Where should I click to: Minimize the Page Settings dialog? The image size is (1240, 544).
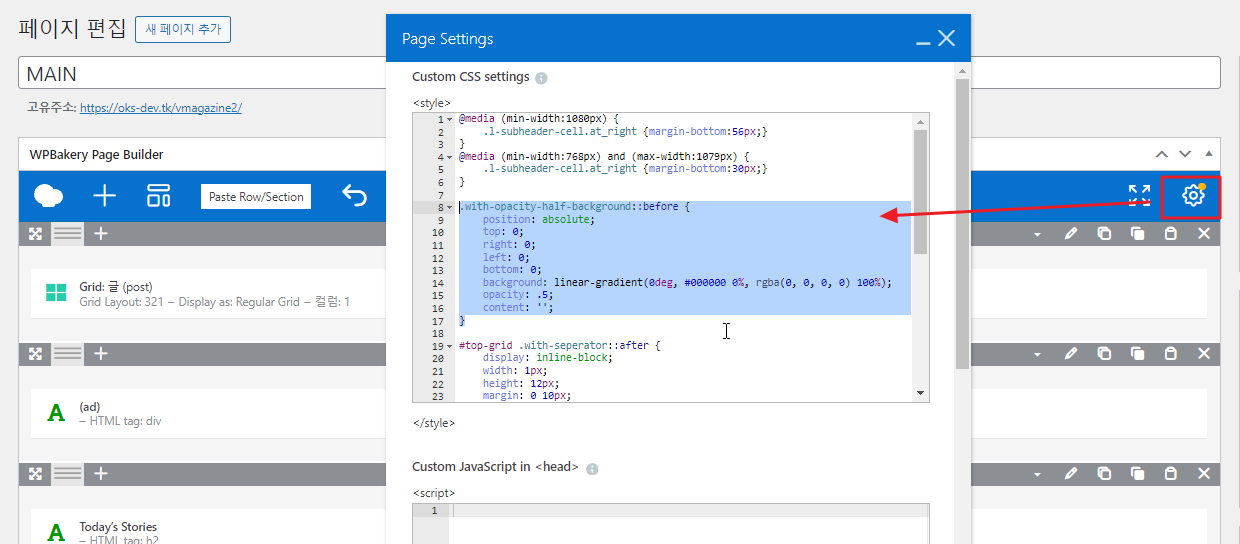coord(923,41)
